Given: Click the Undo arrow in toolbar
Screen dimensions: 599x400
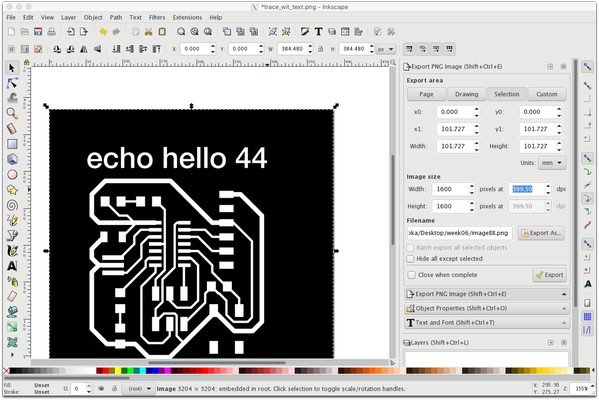Looking at the screenshot, I should pyautogui.click(x=103, y=32).
